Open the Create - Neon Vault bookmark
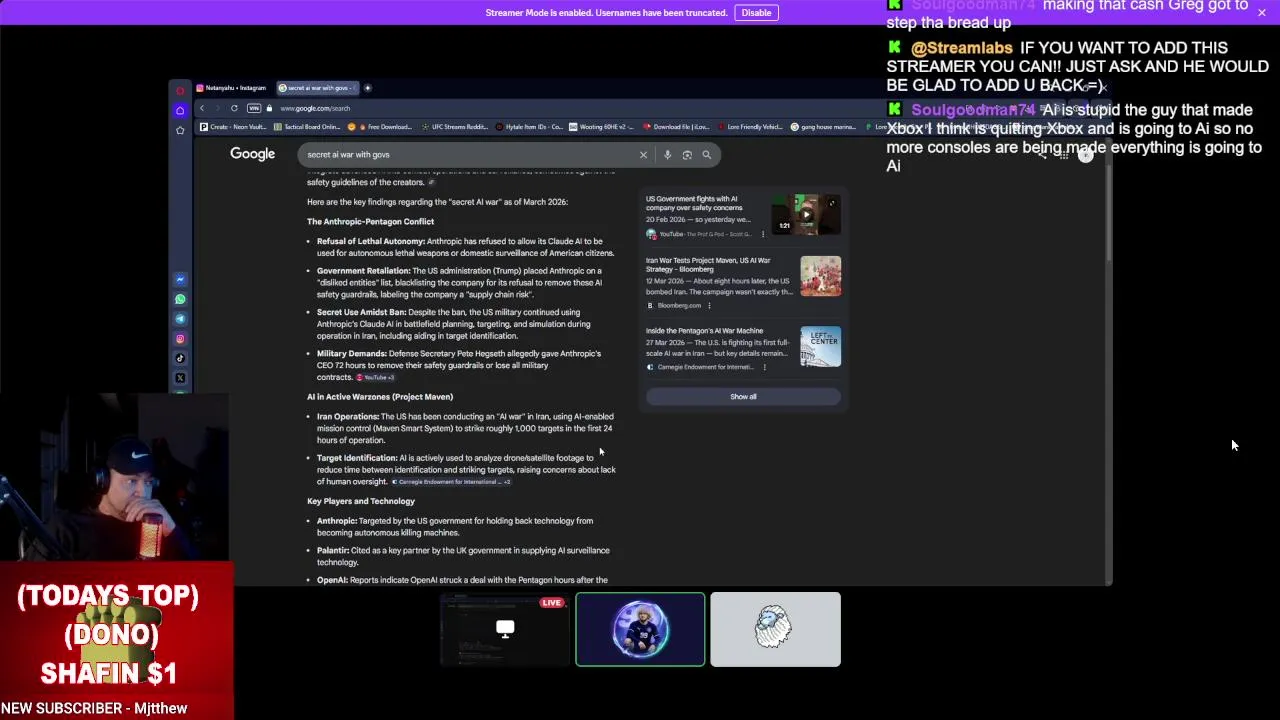The image size is (1280, 720). [x=233, y=127]
